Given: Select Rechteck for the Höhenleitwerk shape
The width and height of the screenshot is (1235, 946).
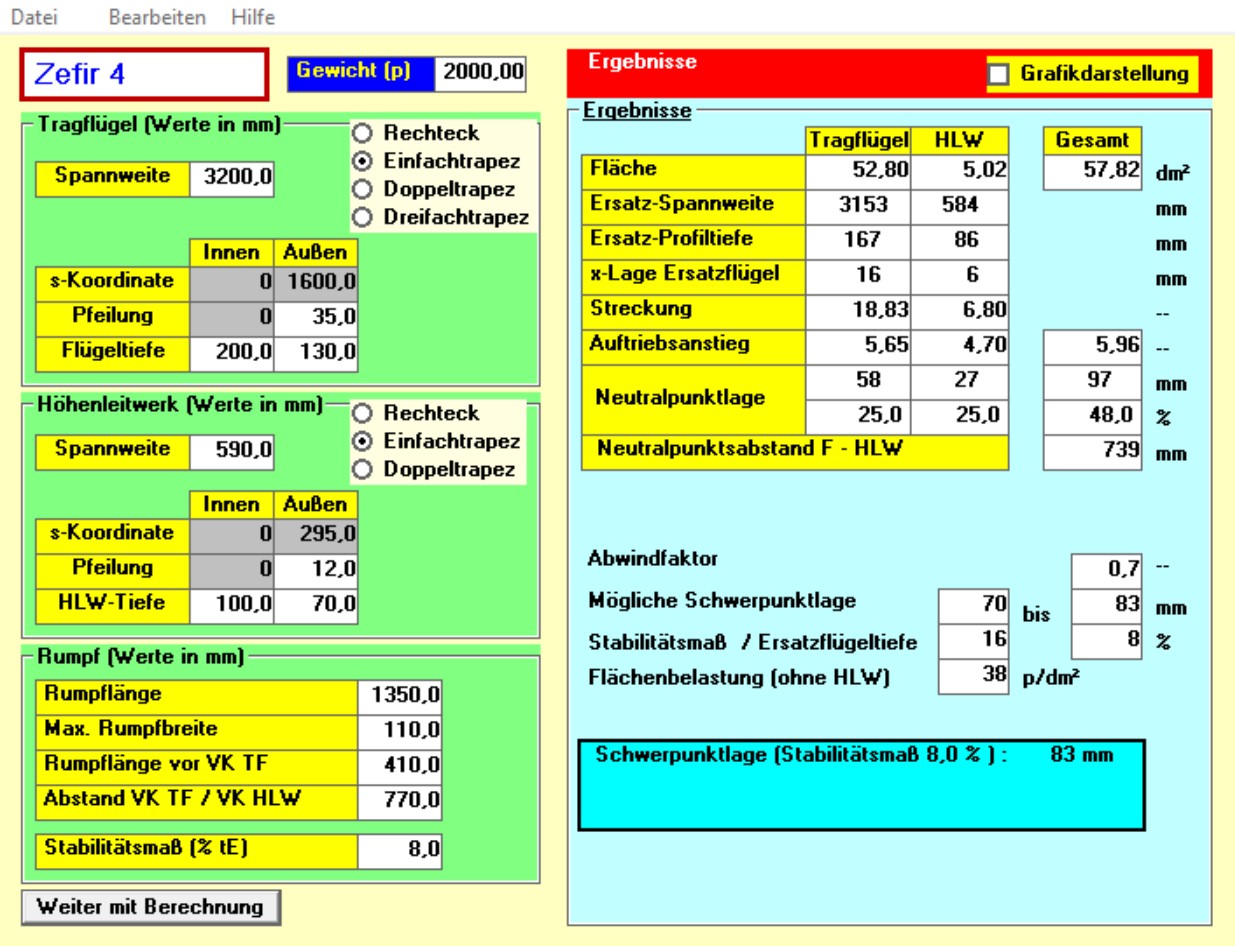Looking at the screenshot, I should coord(363,413).
